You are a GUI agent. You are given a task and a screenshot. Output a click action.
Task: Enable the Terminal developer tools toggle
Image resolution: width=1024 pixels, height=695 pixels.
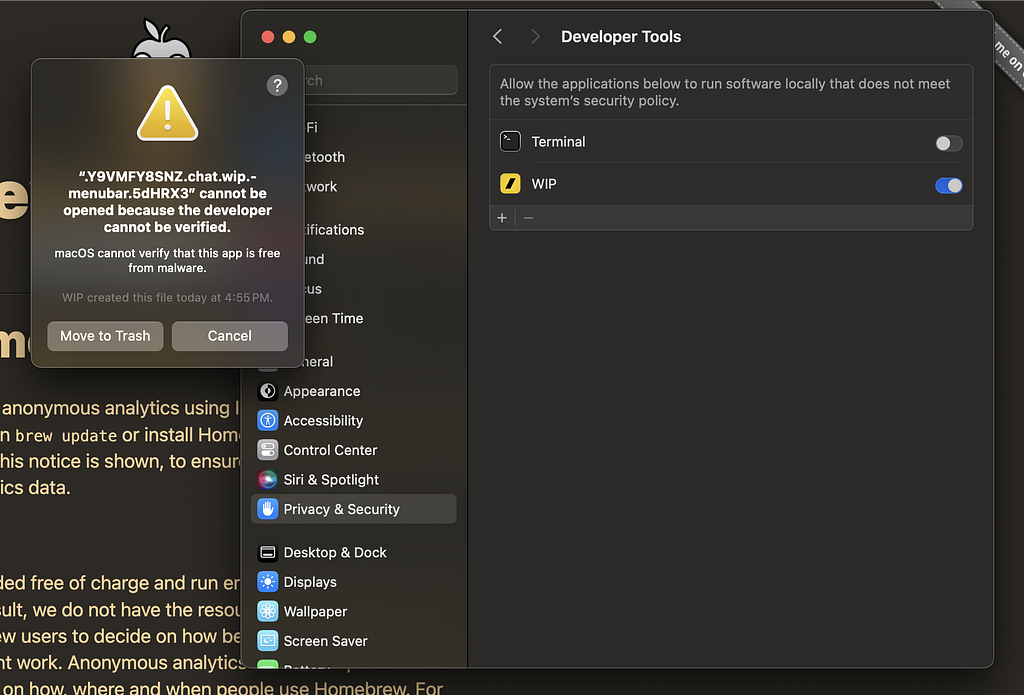pyautogui.click(x=948, y=143)
